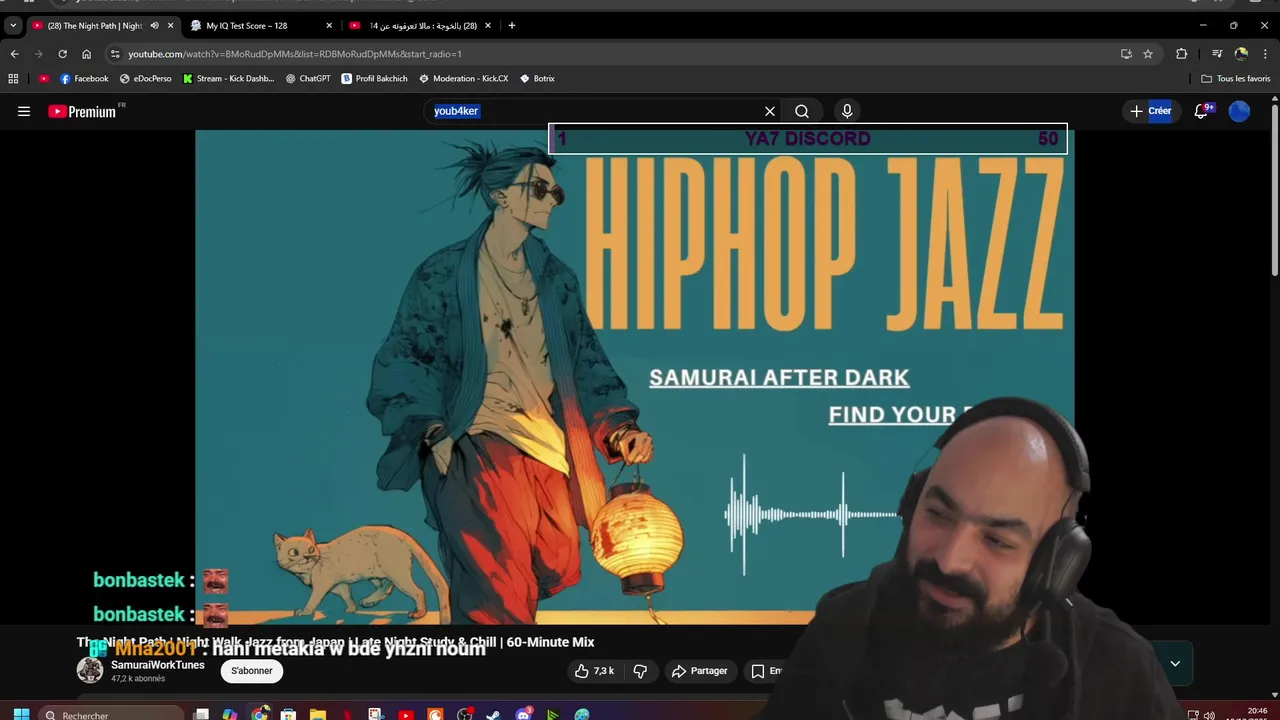1280x720 pixels.
Task: View site information in address bar
Action: point(115,54)
